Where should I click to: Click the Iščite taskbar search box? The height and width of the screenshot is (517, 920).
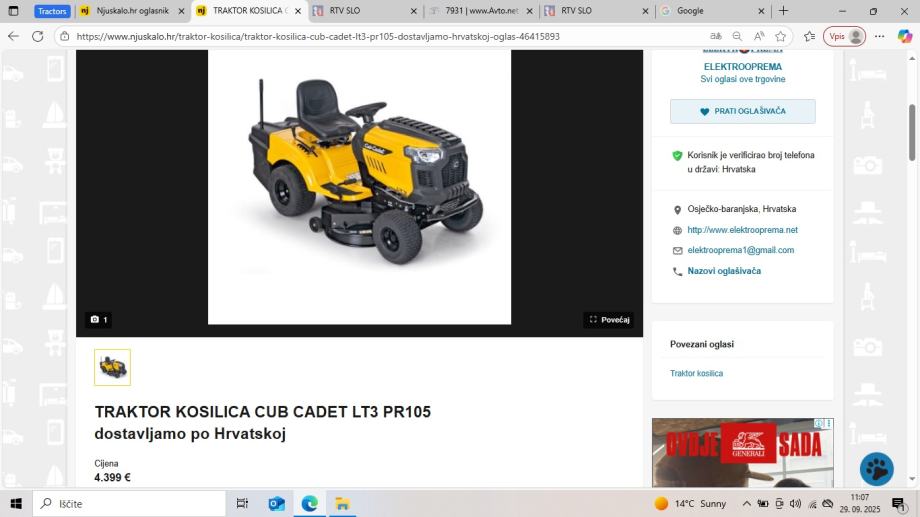[x=129, y=504]
